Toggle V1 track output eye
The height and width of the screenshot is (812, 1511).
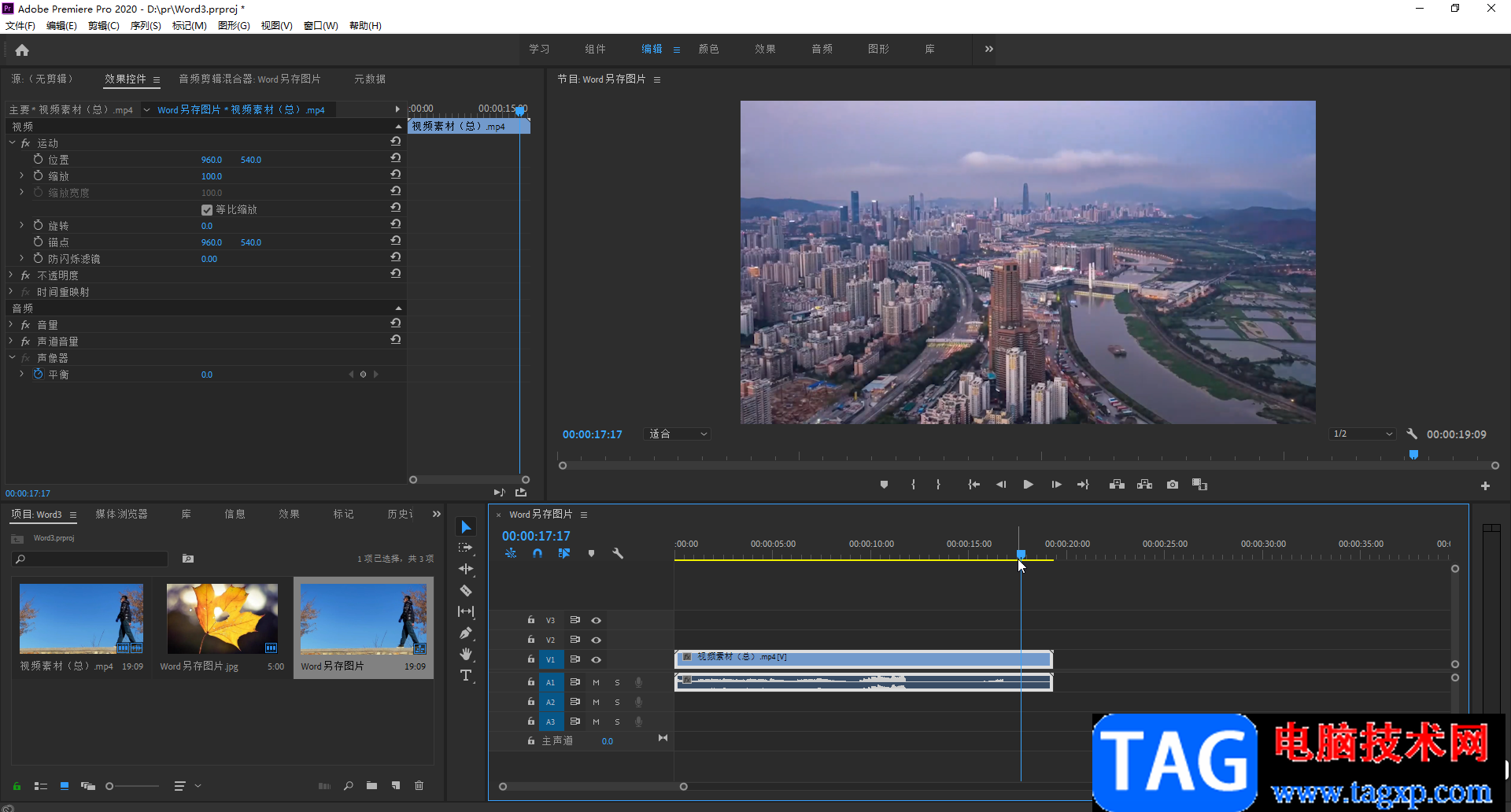[596, 659]
